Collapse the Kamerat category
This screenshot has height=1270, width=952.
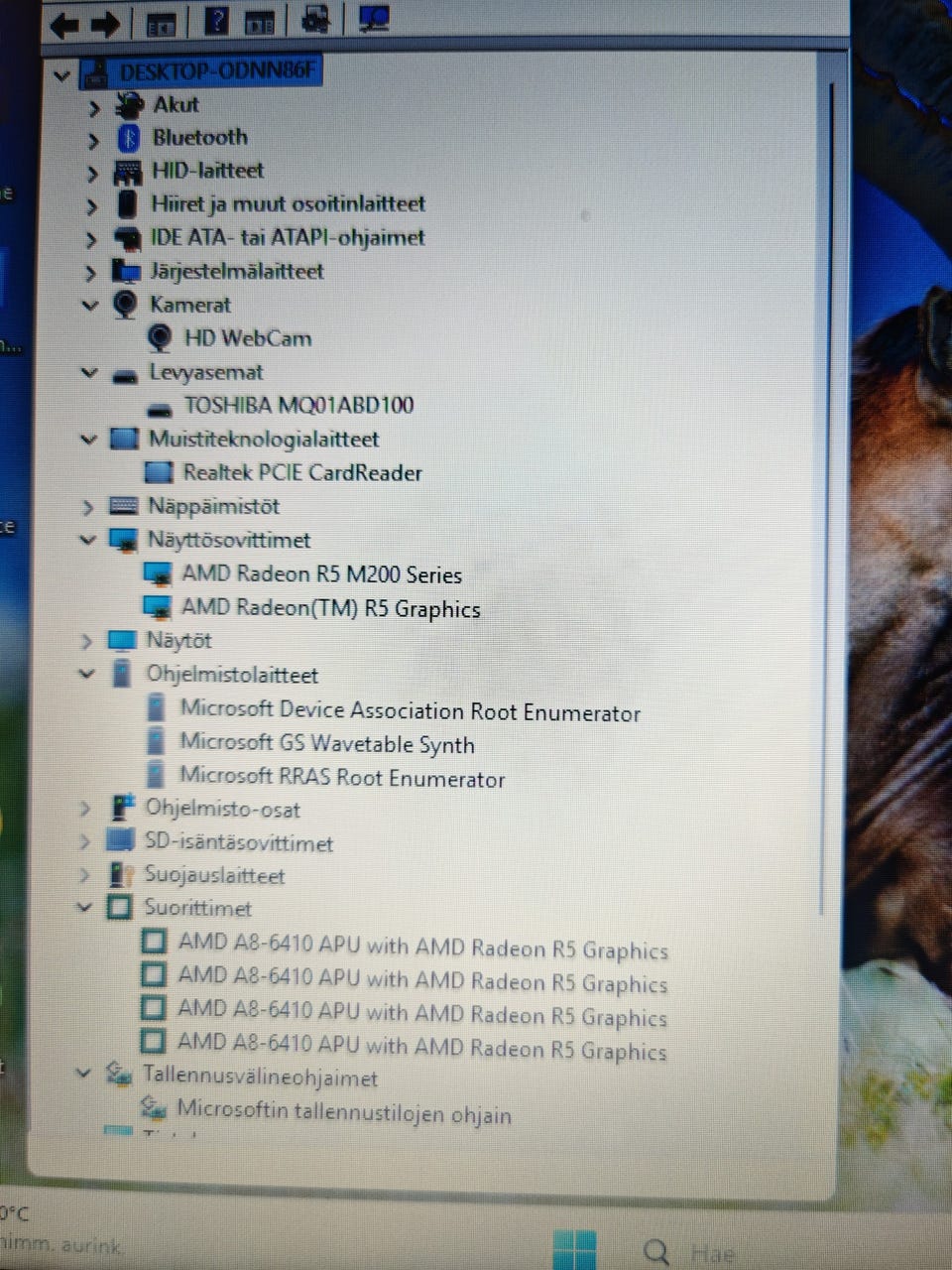(x=90, y=306)
